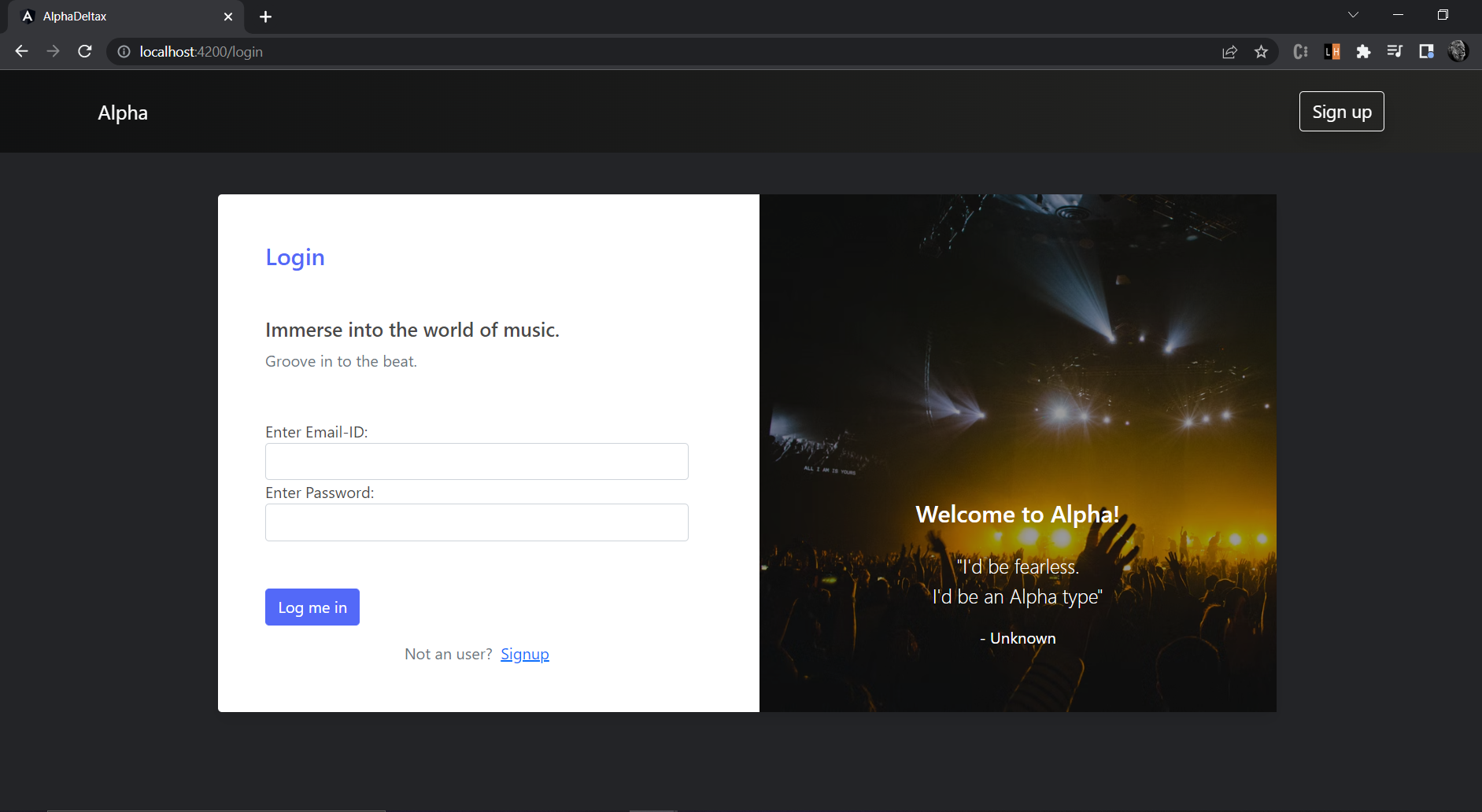Click the 'Enter Email-ID:' label

click(x=316, y=432)
